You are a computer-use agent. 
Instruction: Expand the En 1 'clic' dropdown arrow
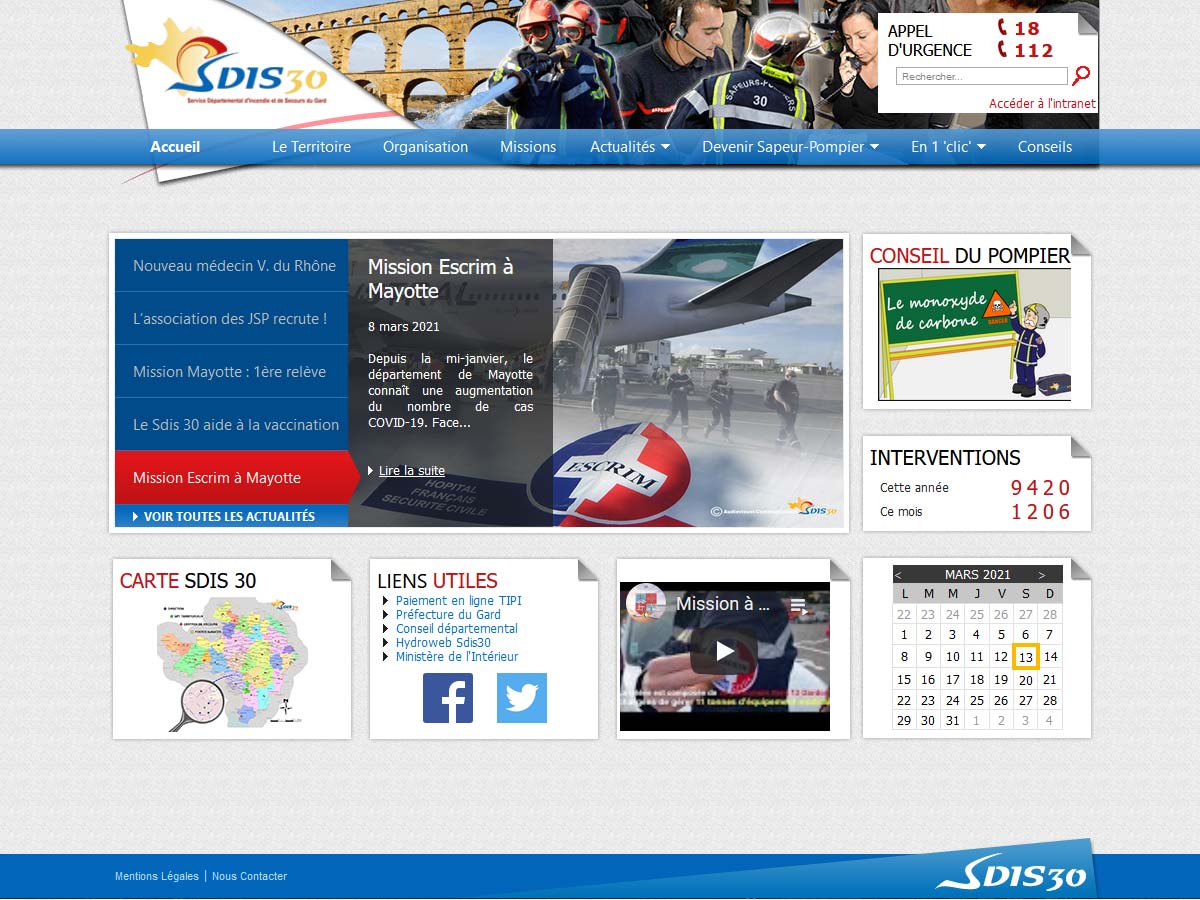point(981,147)
